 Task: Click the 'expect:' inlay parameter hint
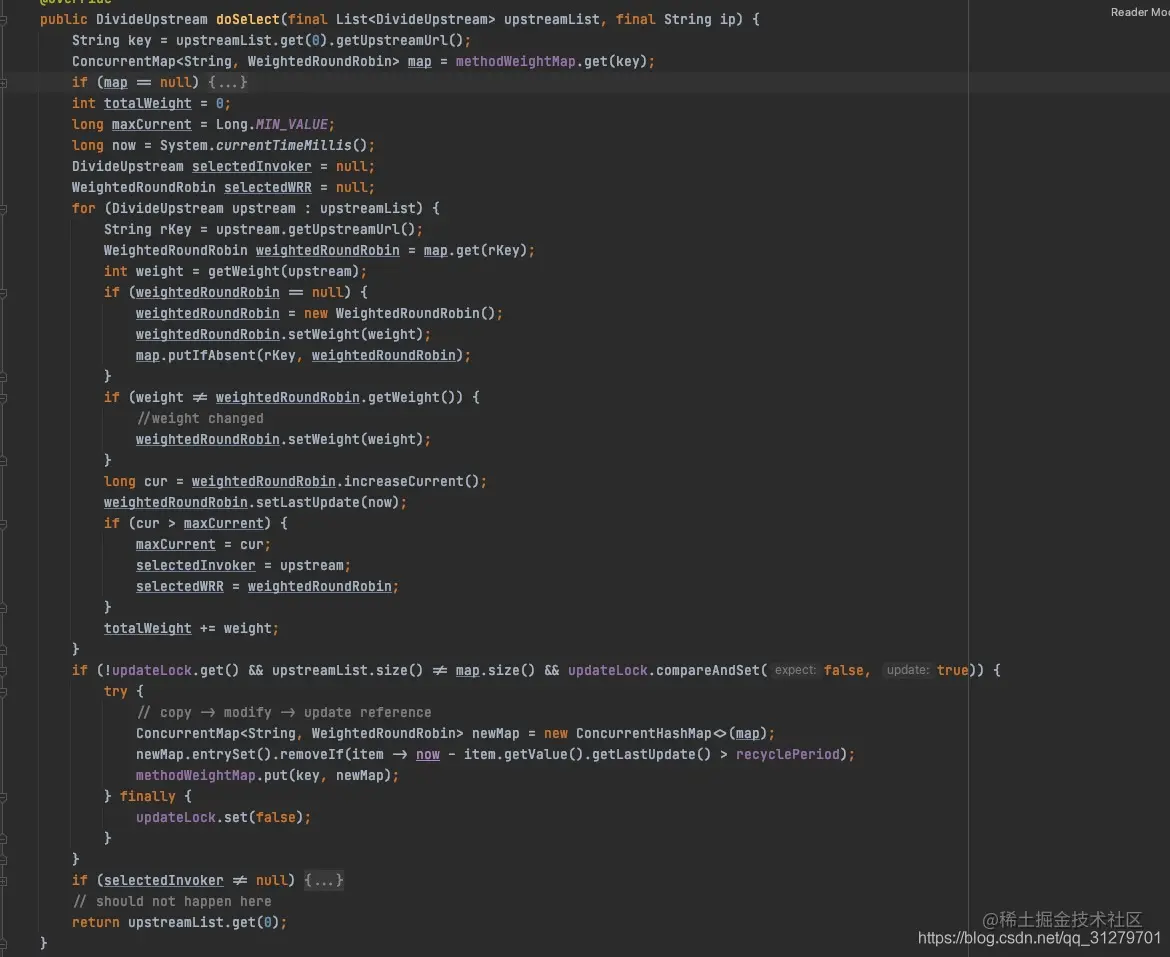point(795,670)
